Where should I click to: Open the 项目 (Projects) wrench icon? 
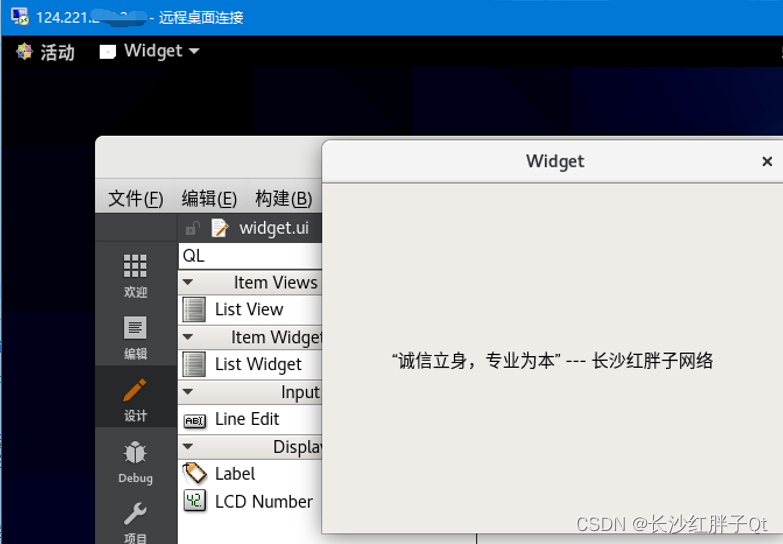(x=135, y=514)
